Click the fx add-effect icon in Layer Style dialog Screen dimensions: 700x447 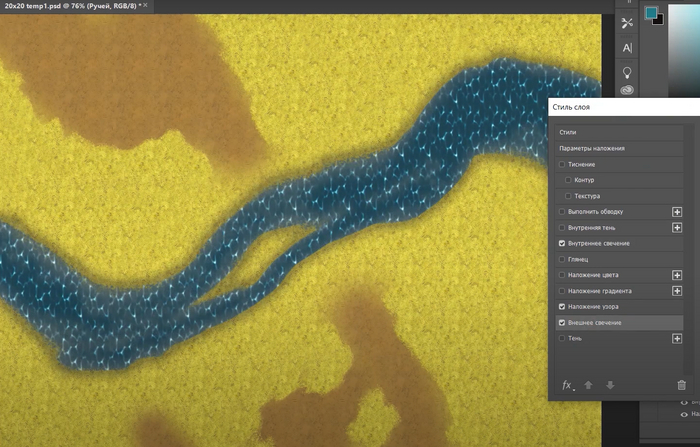[x=567, y=385]
